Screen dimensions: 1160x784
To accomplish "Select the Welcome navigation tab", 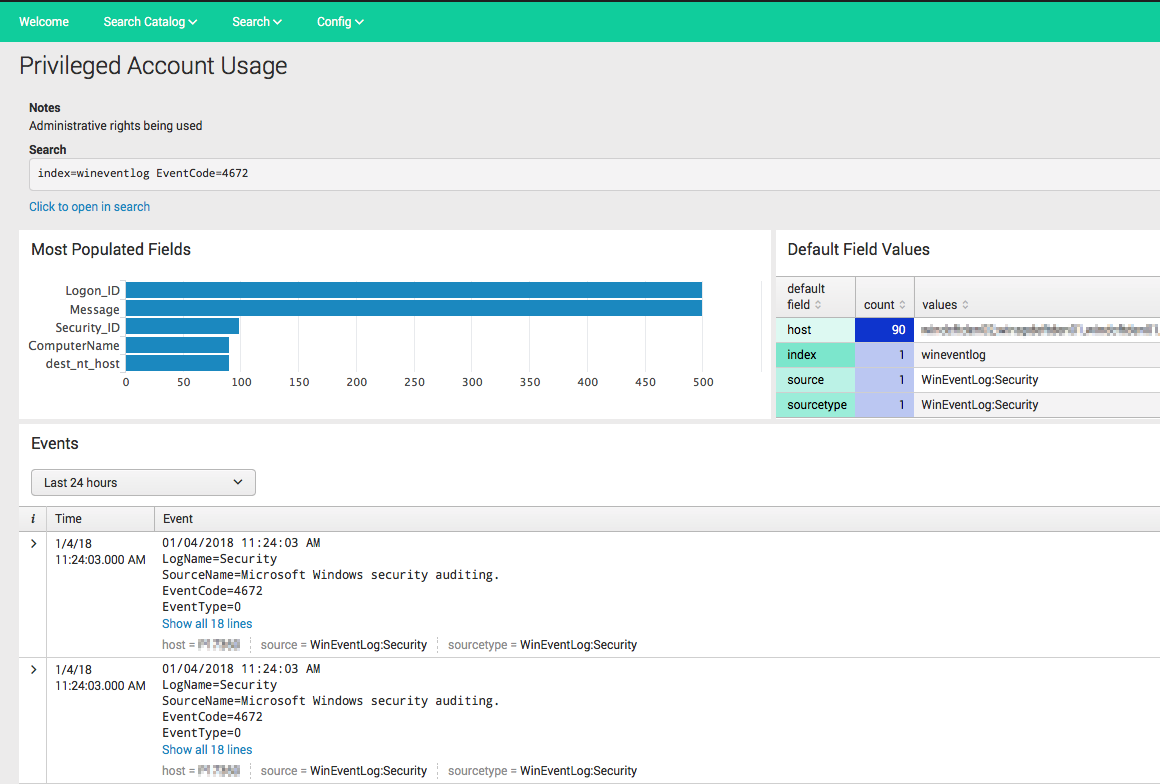I will pyautogui.click(x=43, y=21).
